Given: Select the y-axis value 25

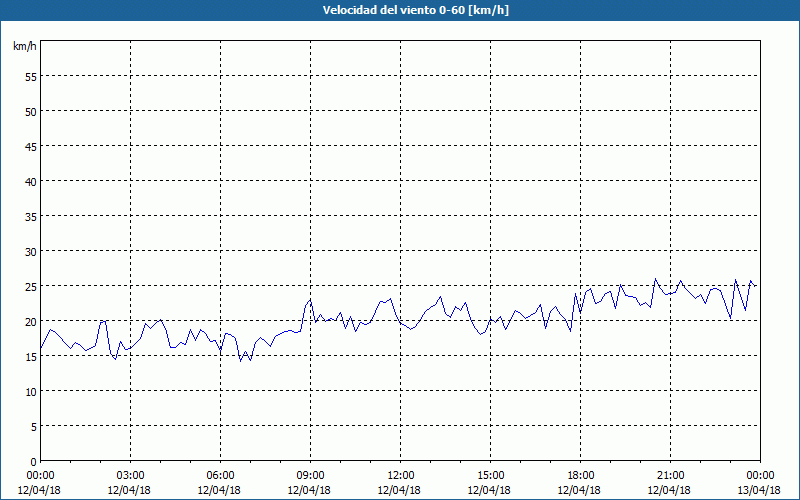Looking at the screenshot, I should (31, 286).
